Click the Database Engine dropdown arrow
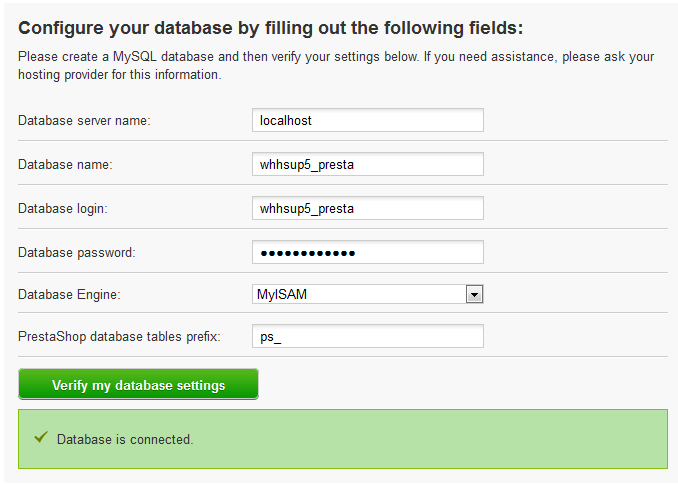The height and width of the screenshot is (486, 678). click(475, 294)
